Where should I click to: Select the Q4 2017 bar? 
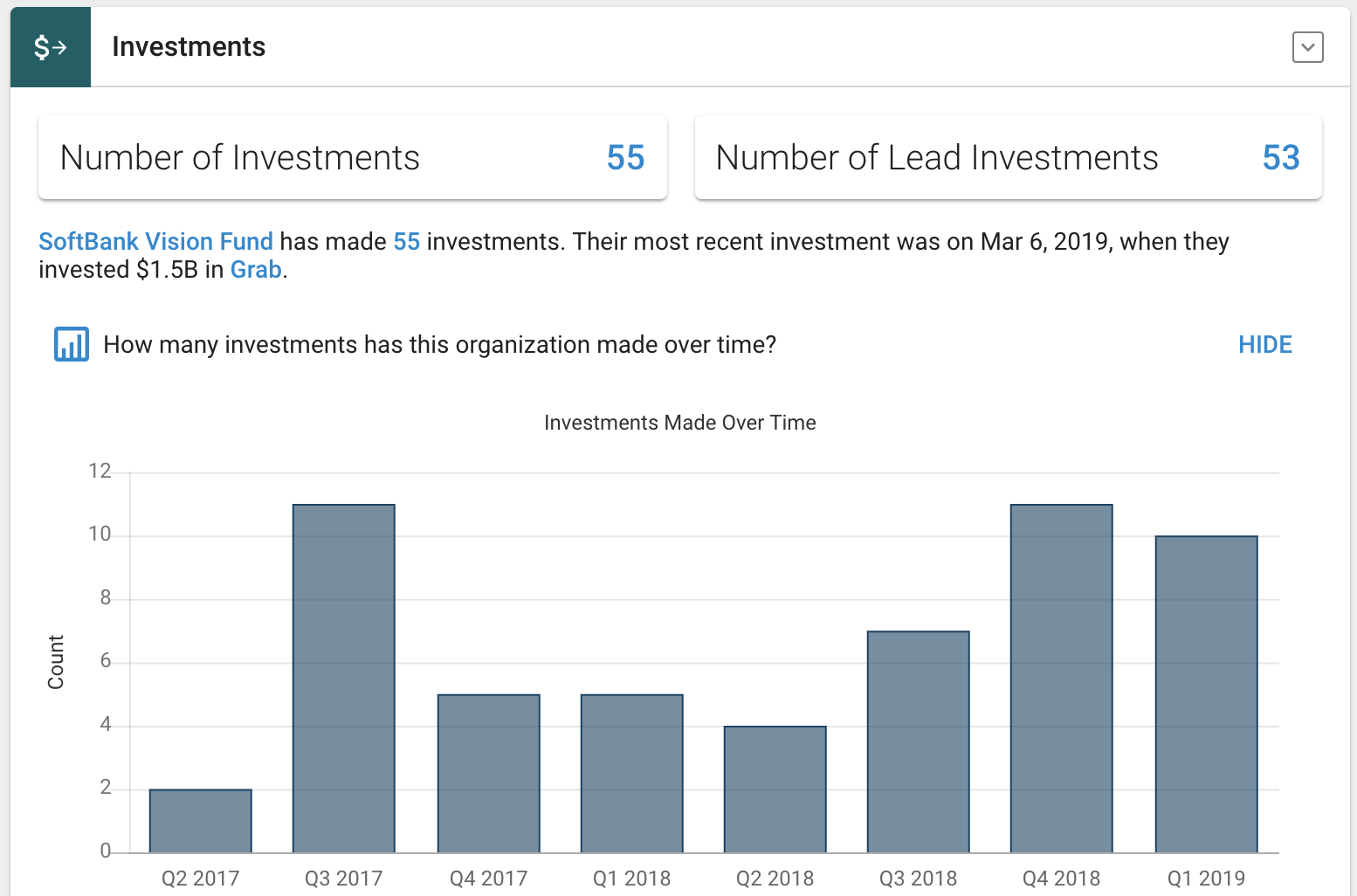point(489,774)
